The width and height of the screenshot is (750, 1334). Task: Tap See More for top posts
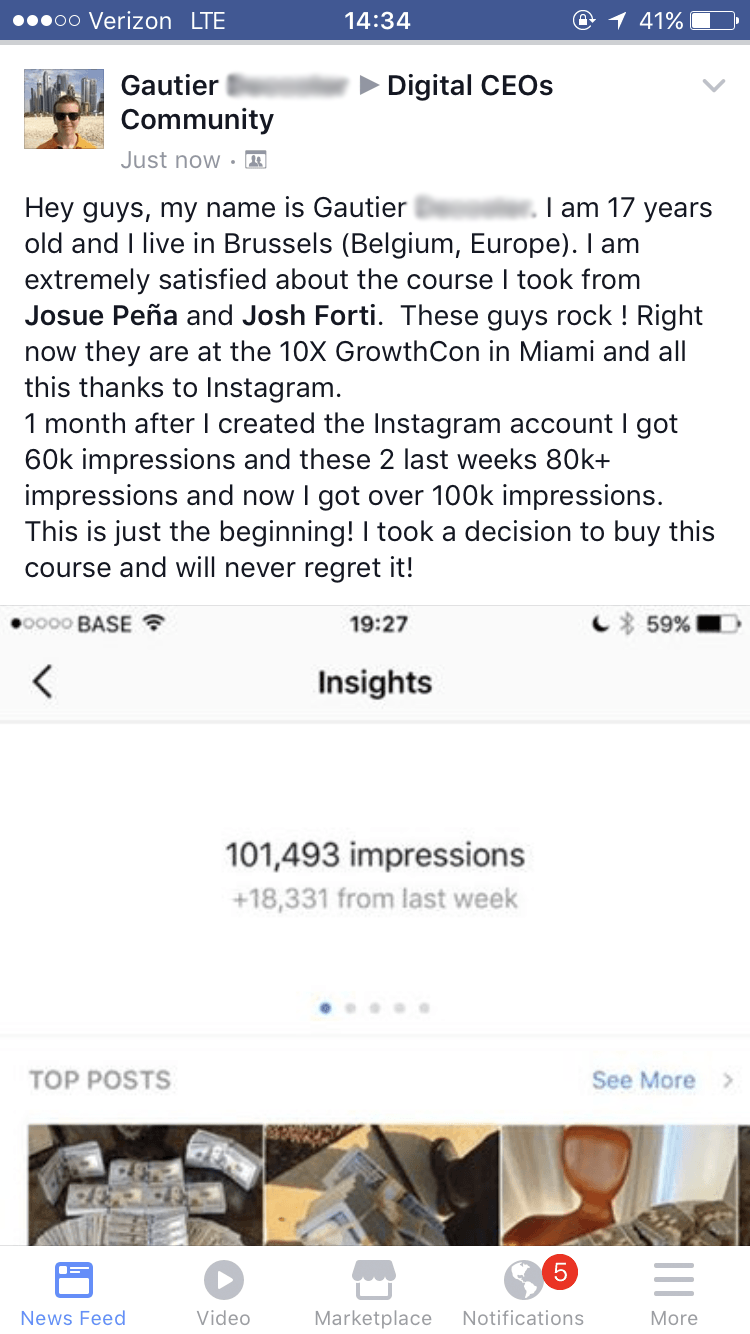(x=643, y=1080)
